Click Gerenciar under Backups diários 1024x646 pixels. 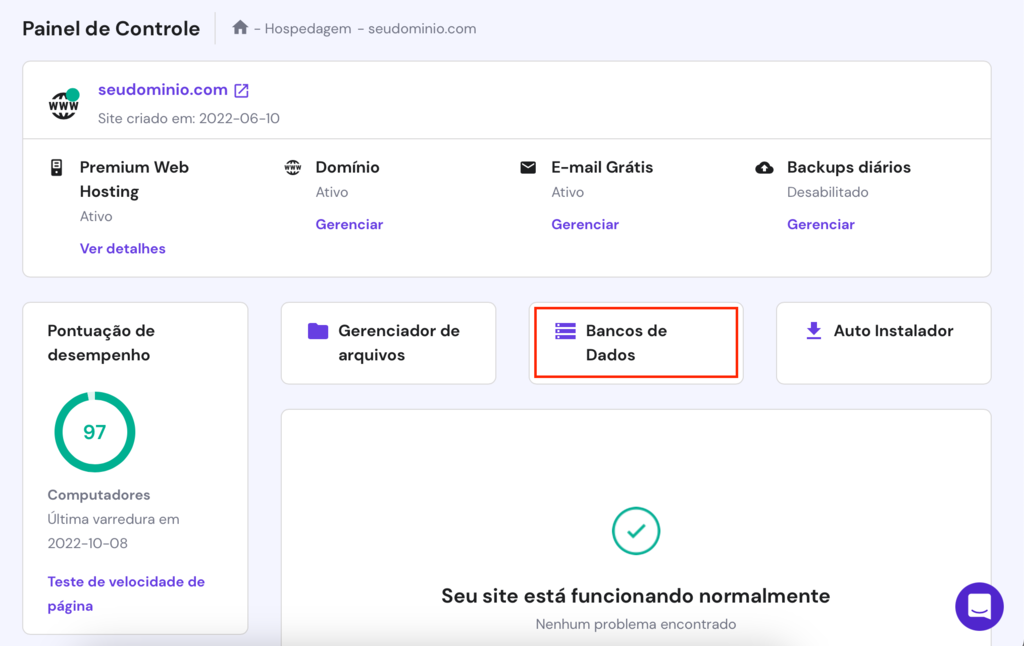(820, 224)
